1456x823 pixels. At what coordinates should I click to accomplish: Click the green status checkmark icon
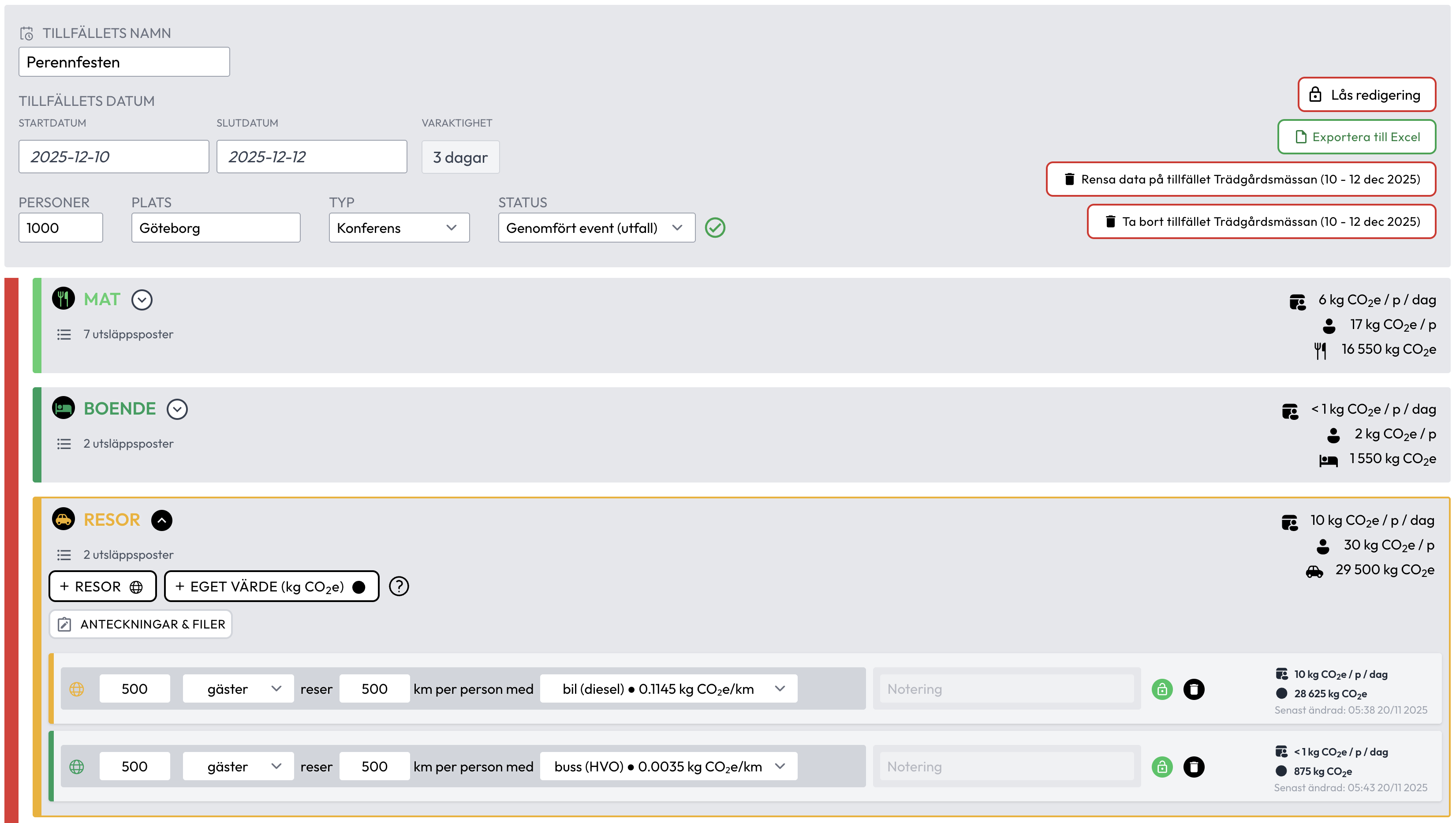click(714, 228)
